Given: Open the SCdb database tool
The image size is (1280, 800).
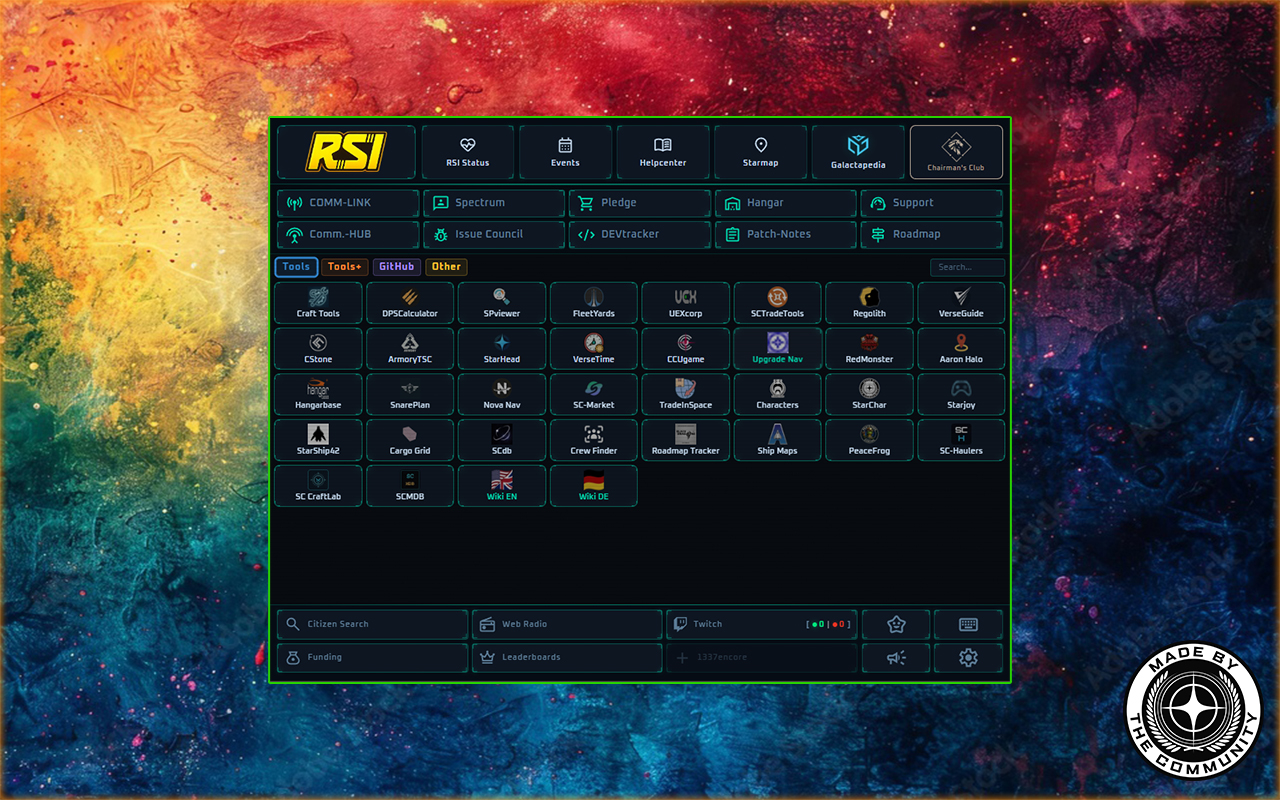Looking at the screenshot, I should point(502,441).
